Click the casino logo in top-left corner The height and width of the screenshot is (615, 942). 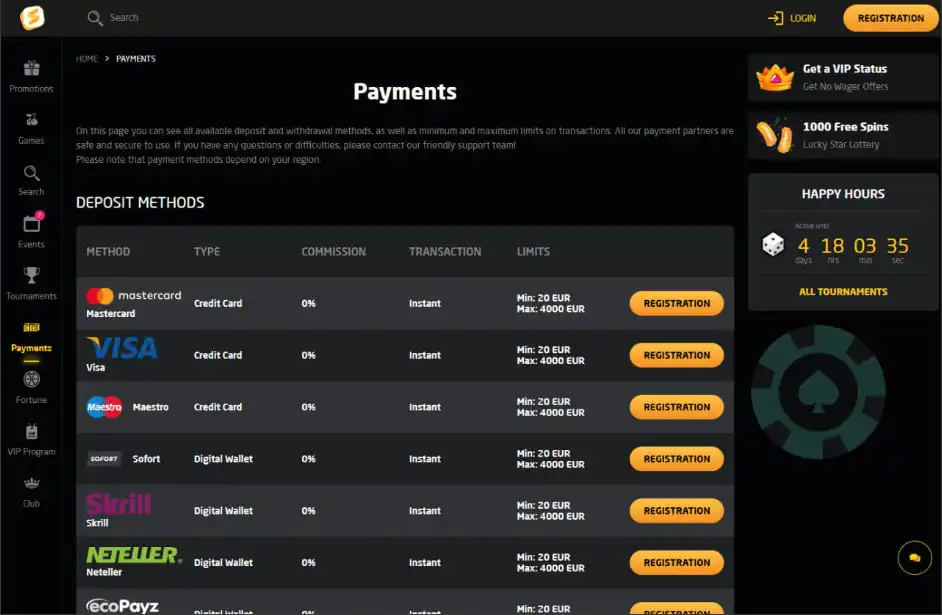click(x=32, y=18)
